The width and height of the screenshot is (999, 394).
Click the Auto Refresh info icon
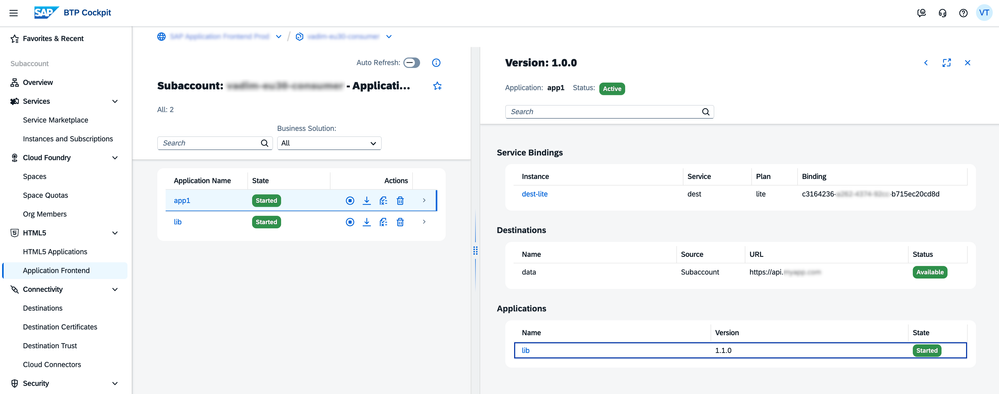[436, 62]
